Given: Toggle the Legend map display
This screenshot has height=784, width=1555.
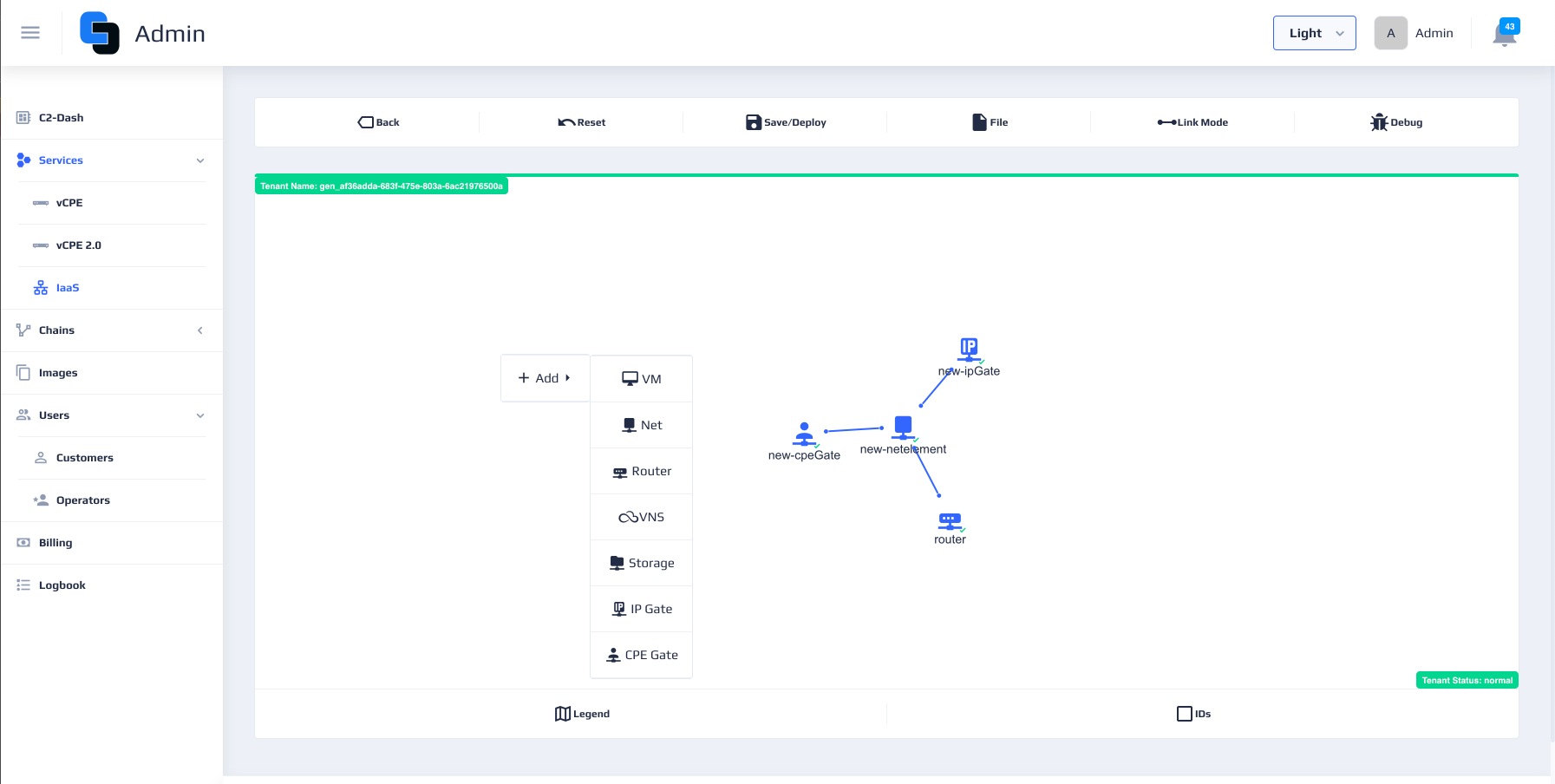Looking at the screenshot, I should [x=582, y=714].
